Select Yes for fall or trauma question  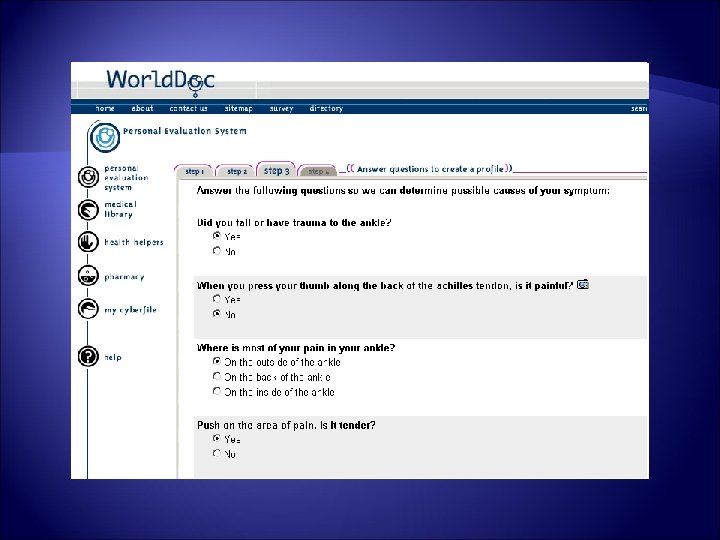coord(217,236)
